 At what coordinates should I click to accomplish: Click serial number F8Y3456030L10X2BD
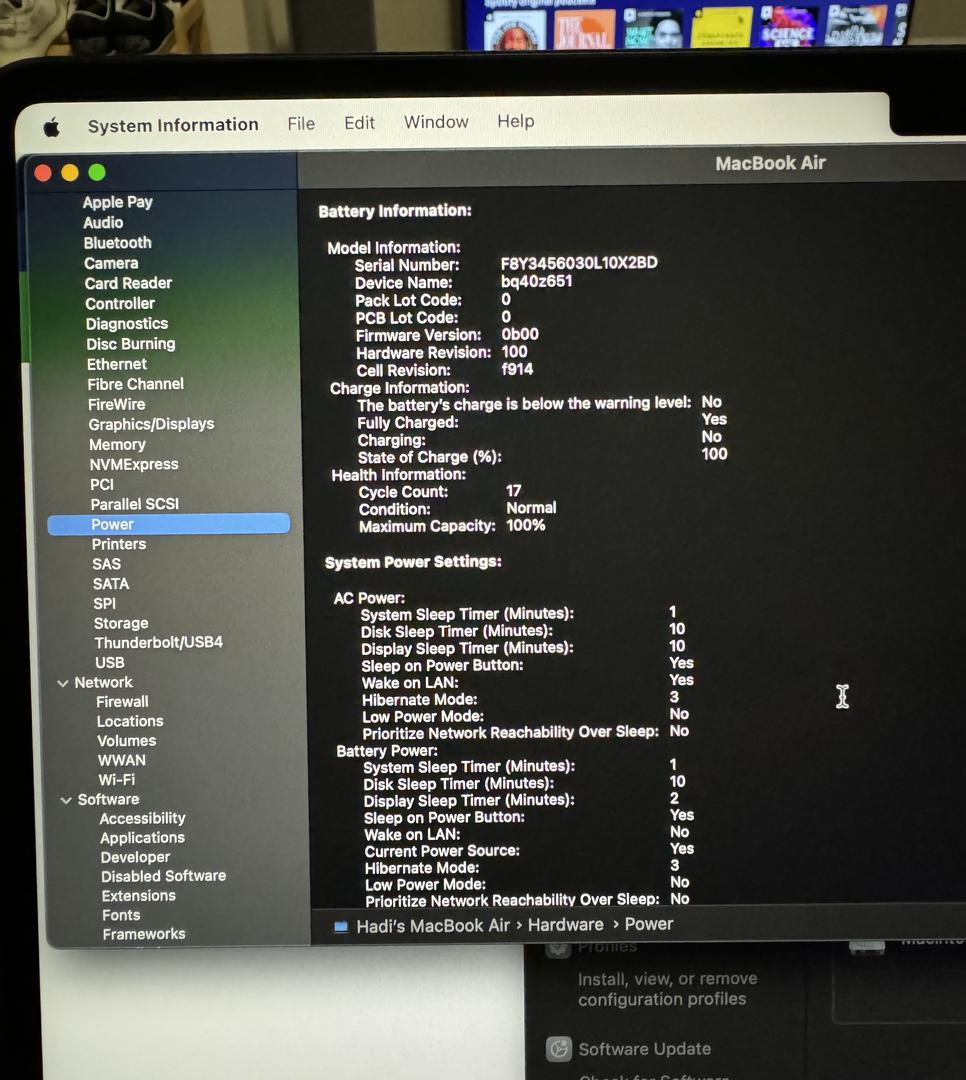[579, 263]
